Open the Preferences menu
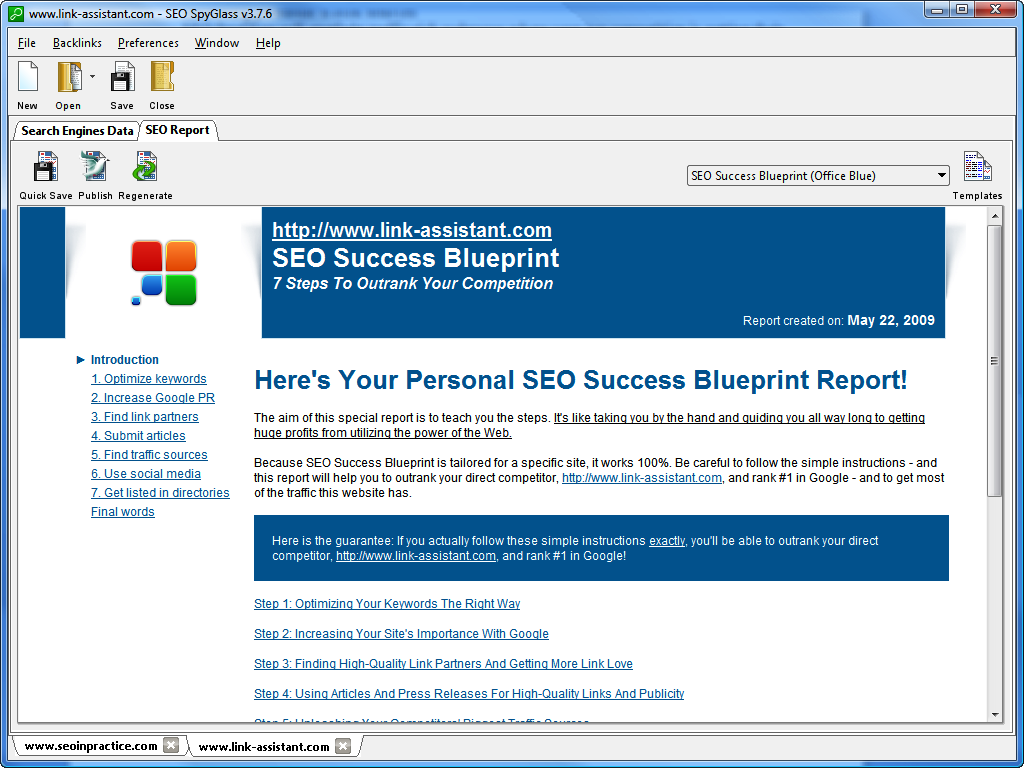The height and width of the screenshot is (768, 1024). 148,43
